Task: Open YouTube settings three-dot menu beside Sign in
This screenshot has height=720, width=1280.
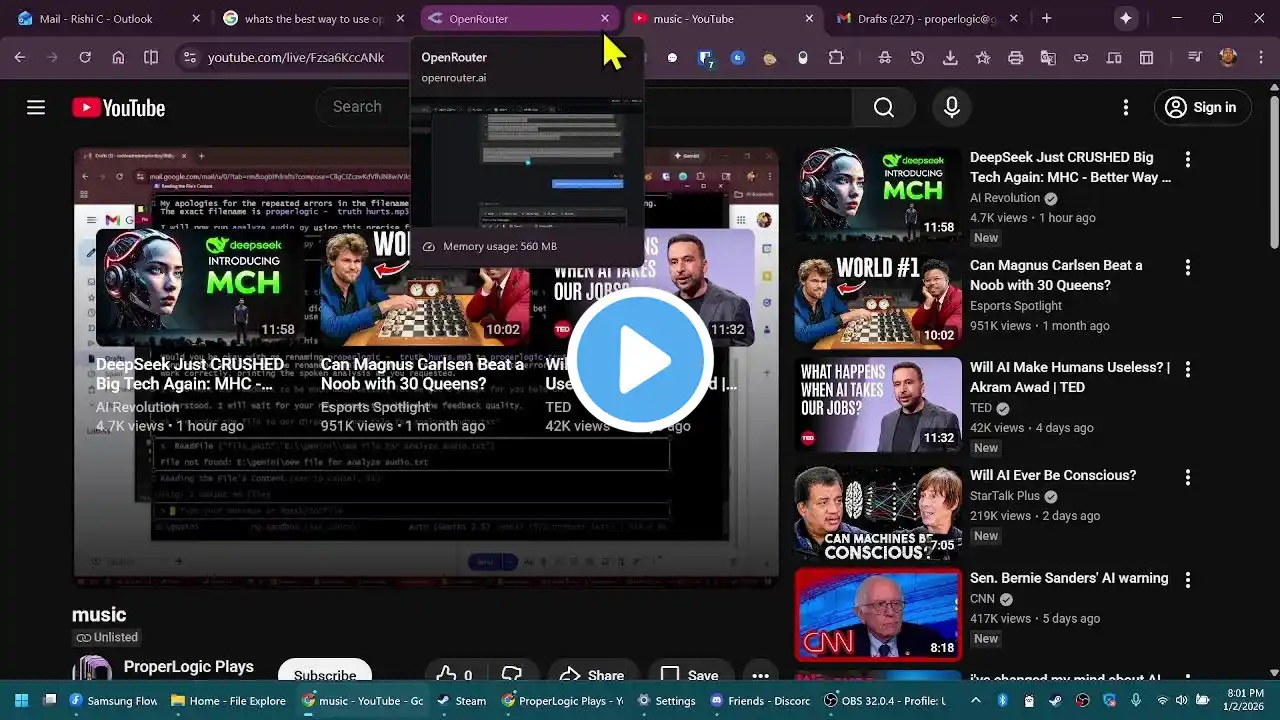Action: [1126, 108]
